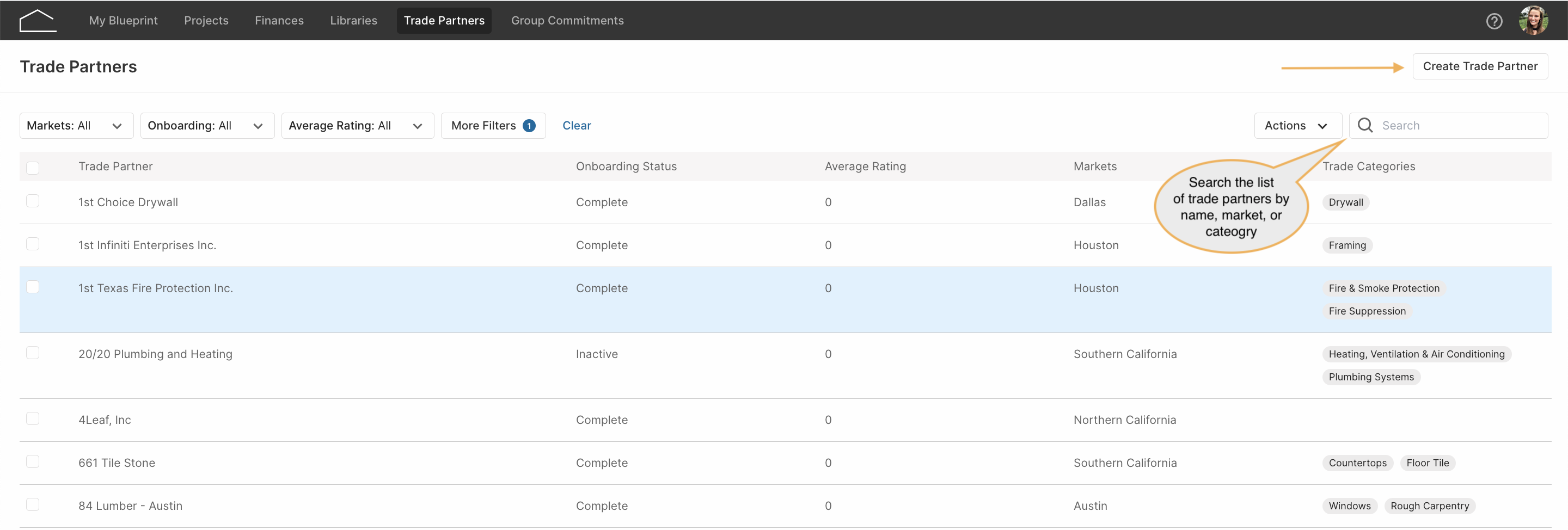Image resolution: width=1568 pixels, height=530 pixels.
Task: Clear the applied filters
Action: pos(577,126)
